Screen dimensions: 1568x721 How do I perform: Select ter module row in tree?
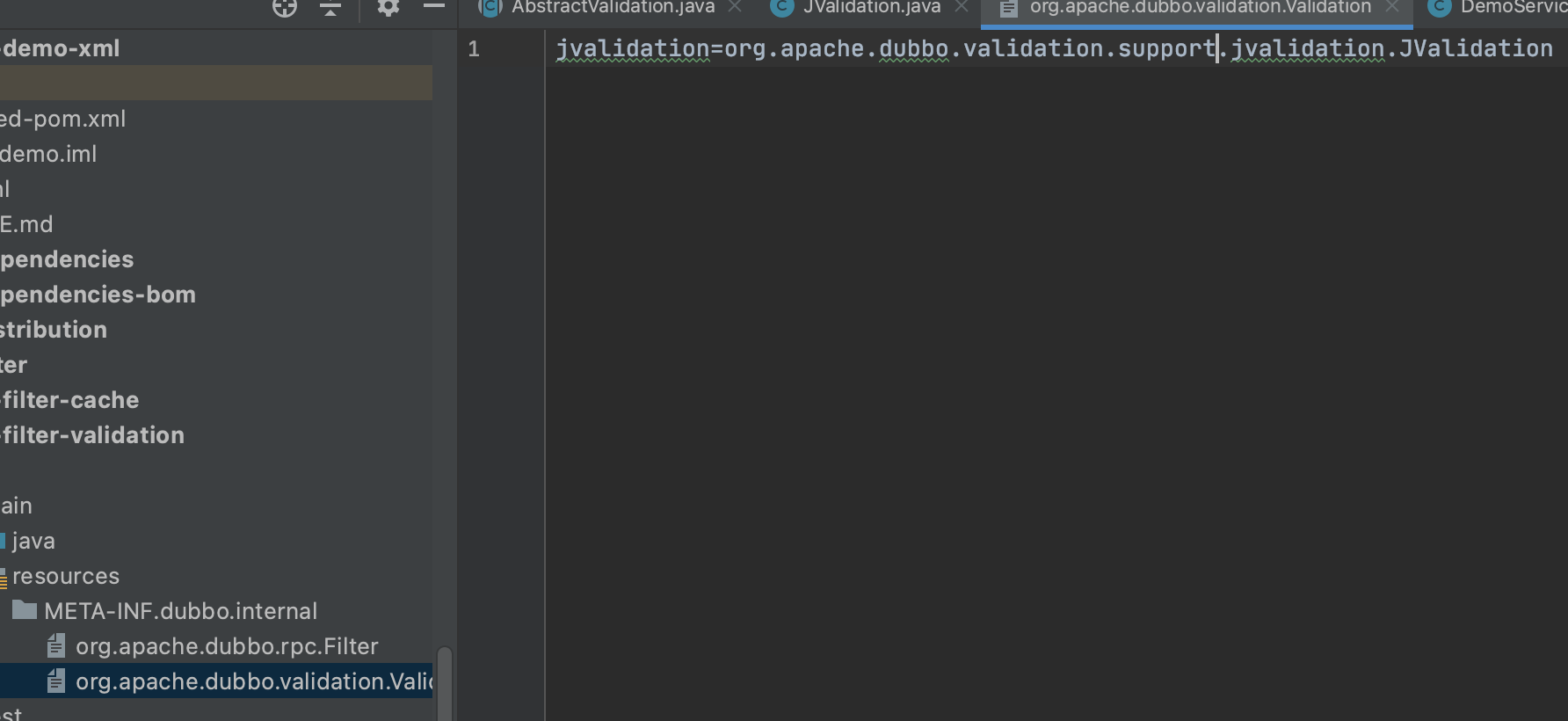click(13, 365)
